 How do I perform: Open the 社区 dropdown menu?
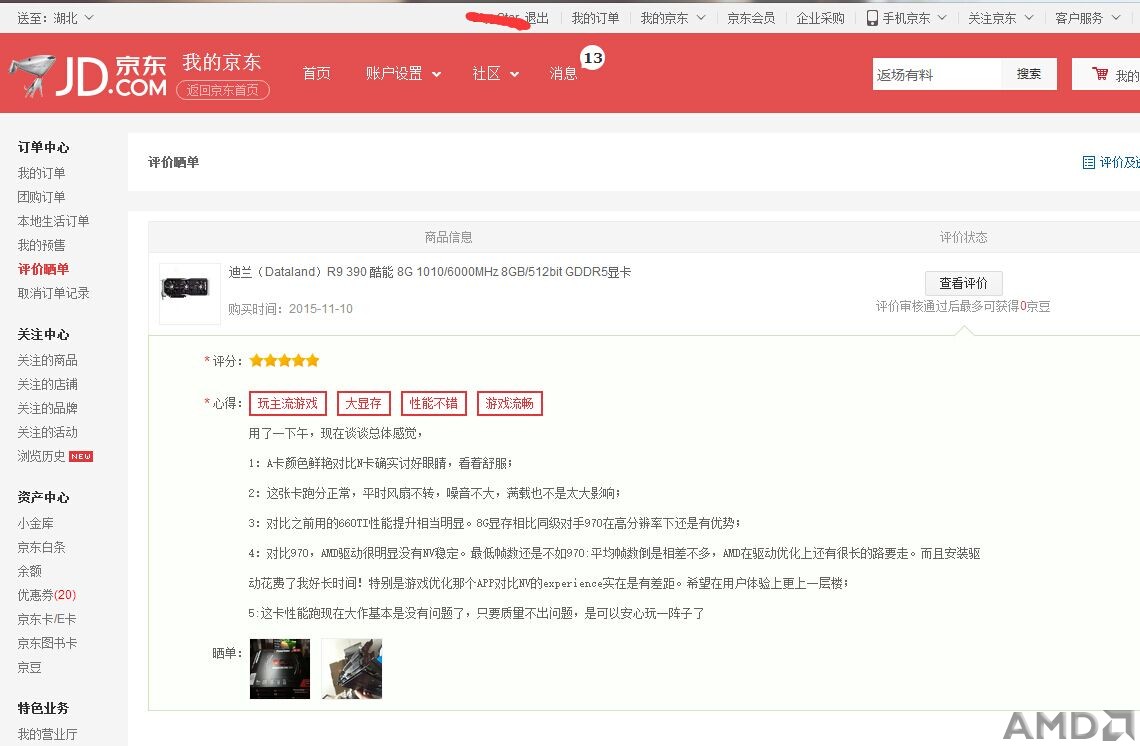(495, 73)
